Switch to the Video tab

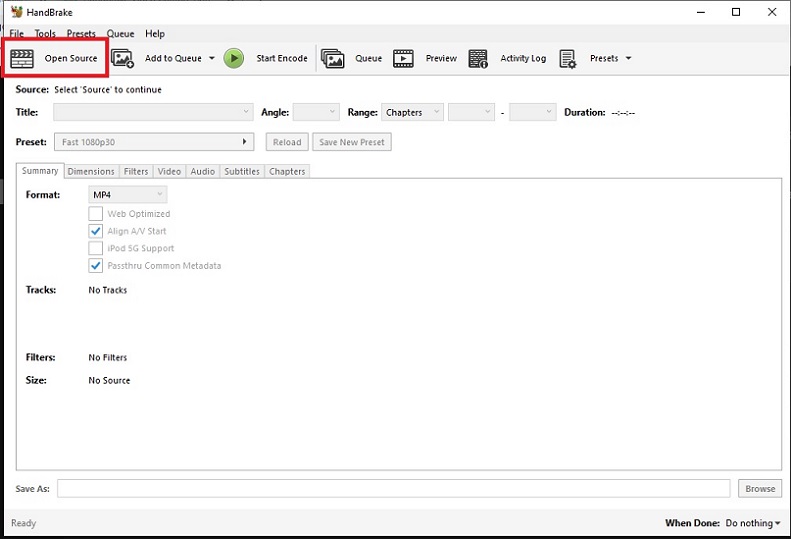169,171
